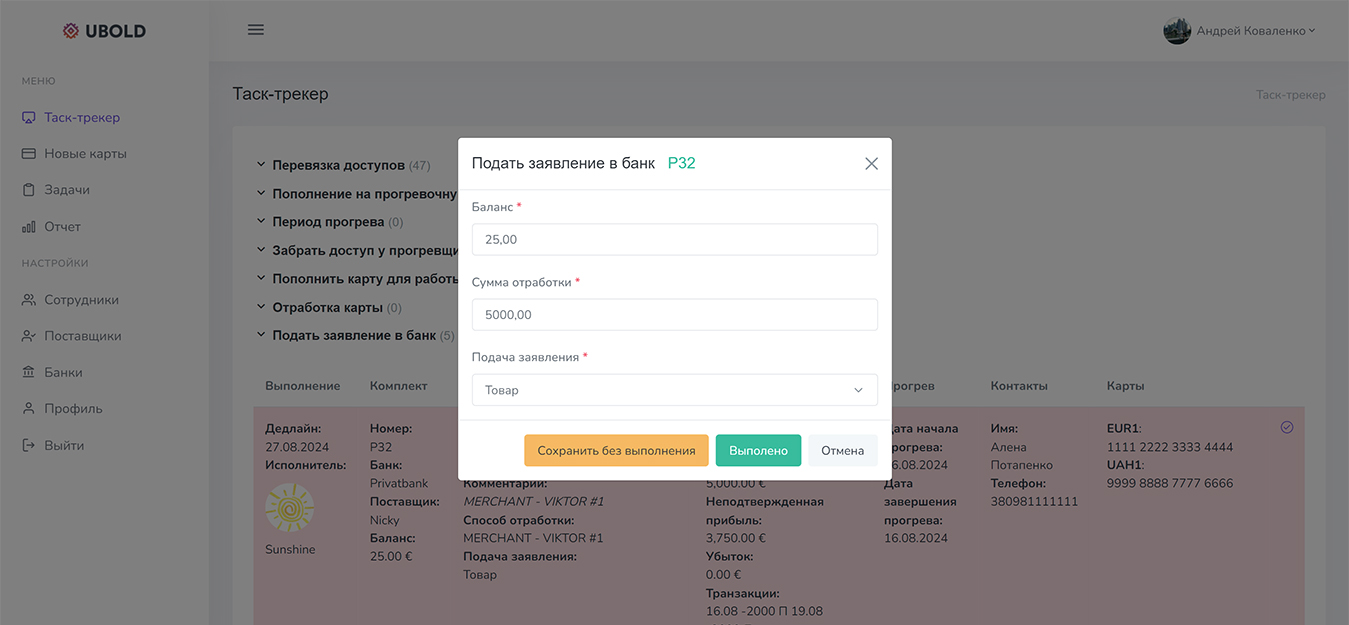
Task: Close the bank application dialog
Action: (871, 164)
